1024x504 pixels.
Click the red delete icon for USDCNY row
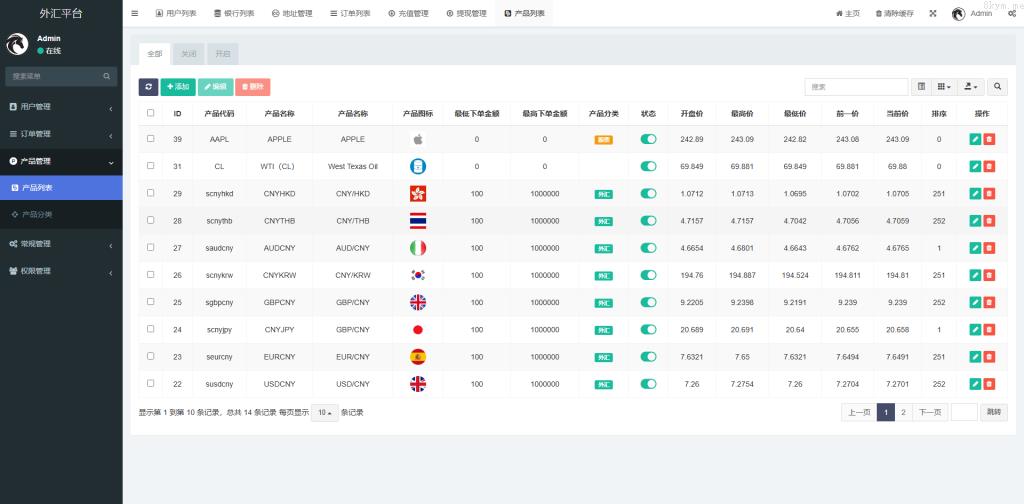point(989,383)
